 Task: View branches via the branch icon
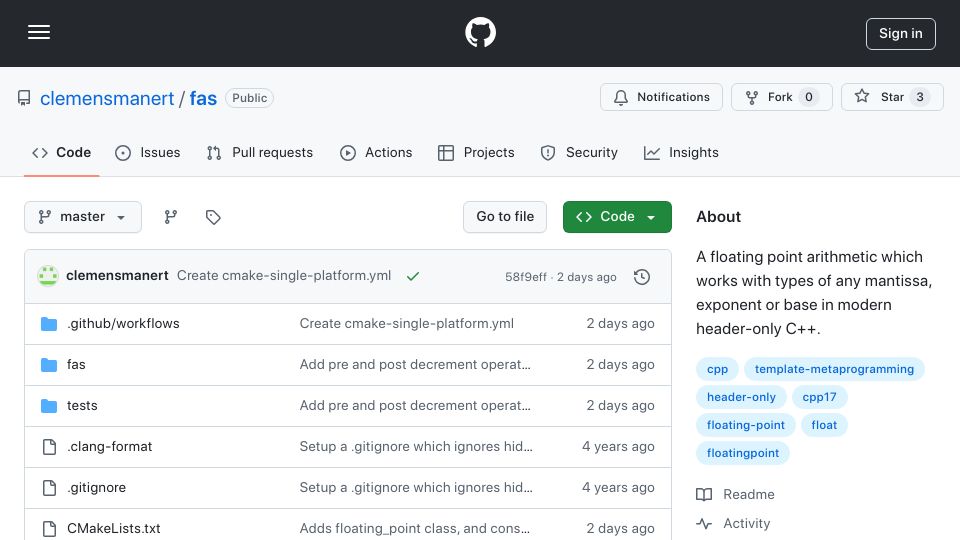tap(171, 217)
